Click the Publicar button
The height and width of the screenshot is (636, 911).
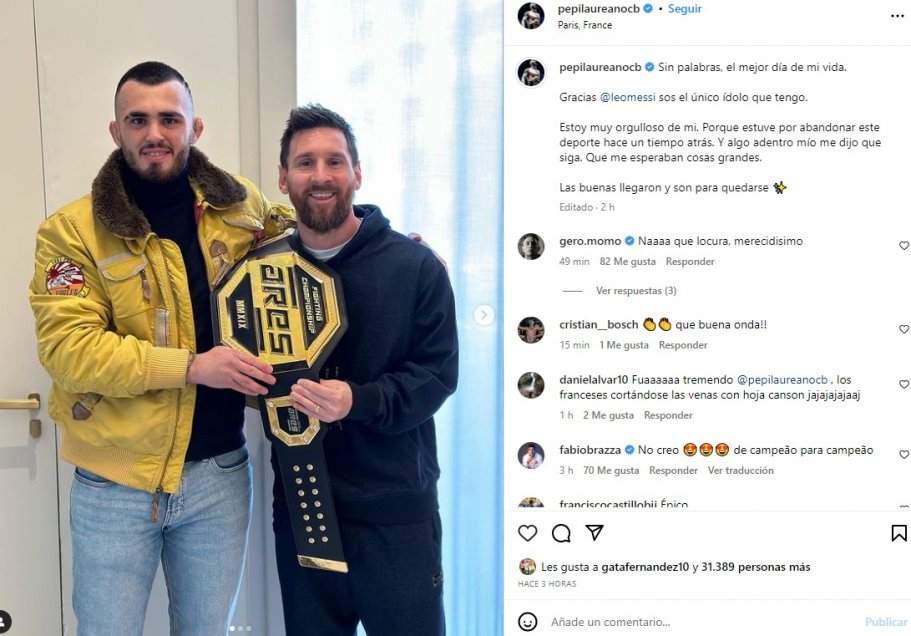point(886,621)
